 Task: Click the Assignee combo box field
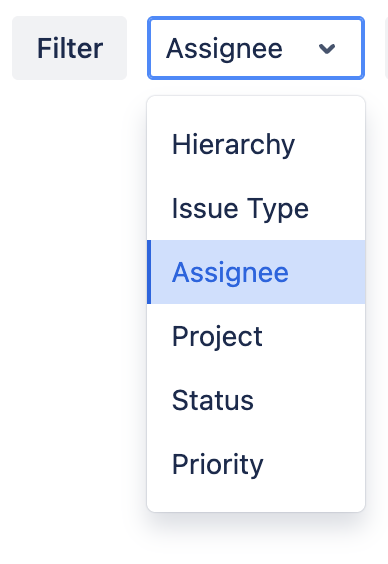tap(256, 48)
